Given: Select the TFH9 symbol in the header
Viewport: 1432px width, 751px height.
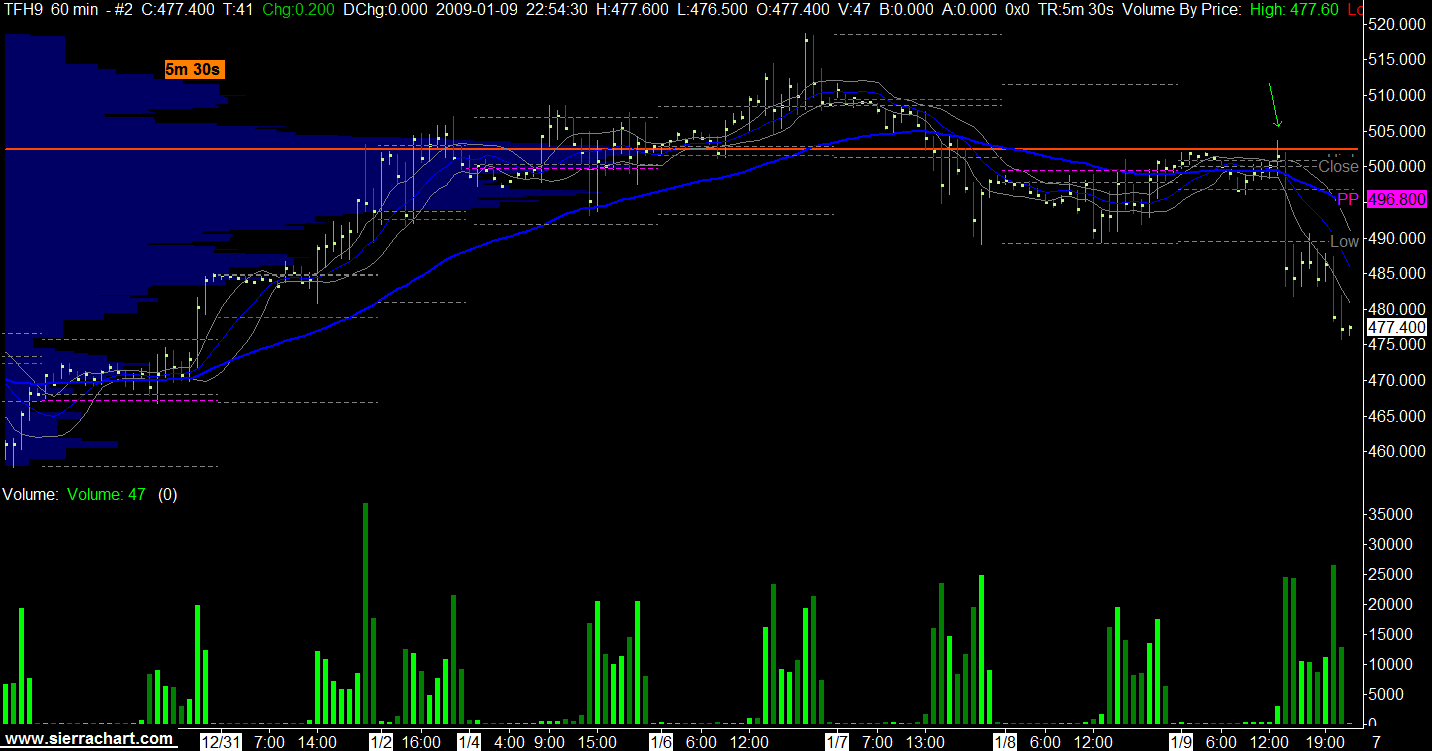Looking at the screenshot, I should (x=23, y=9).
